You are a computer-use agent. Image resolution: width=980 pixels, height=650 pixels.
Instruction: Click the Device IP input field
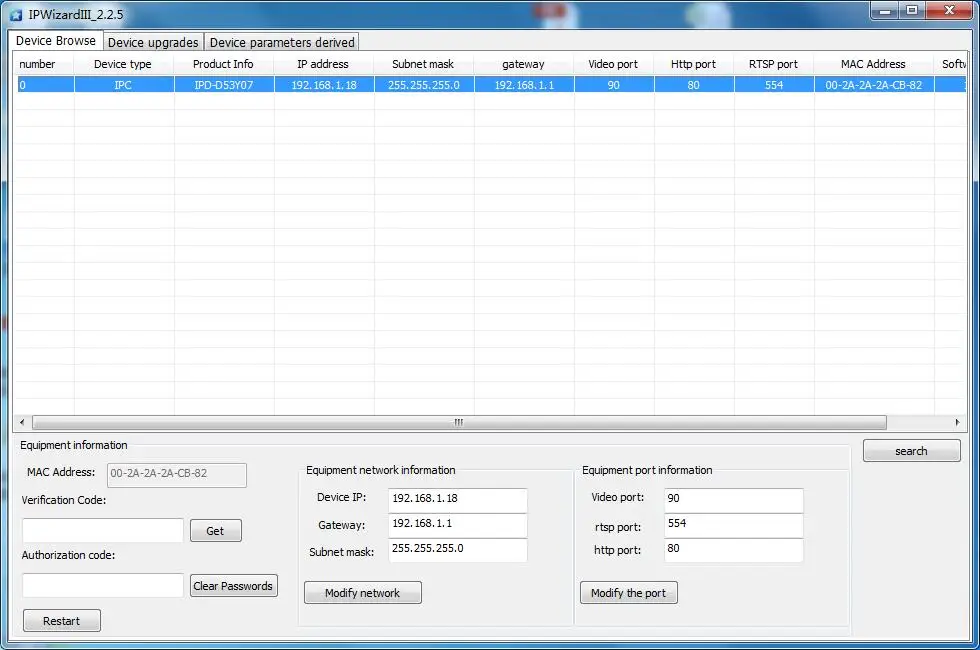(x=458, y=499)
